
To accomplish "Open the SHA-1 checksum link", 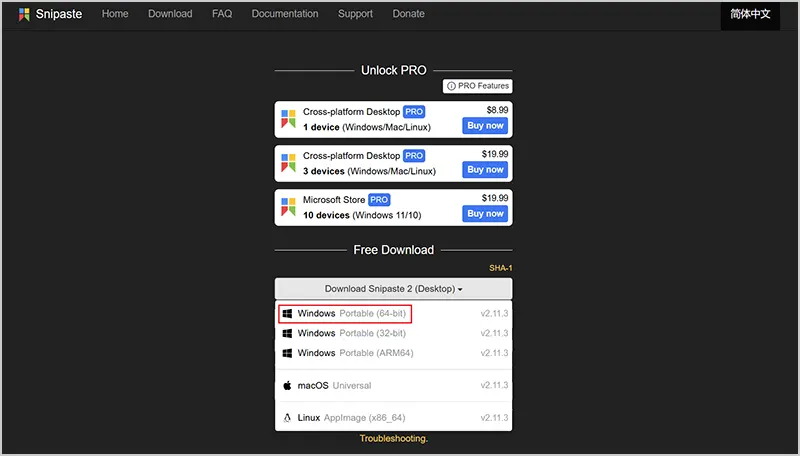I will 500,268.
